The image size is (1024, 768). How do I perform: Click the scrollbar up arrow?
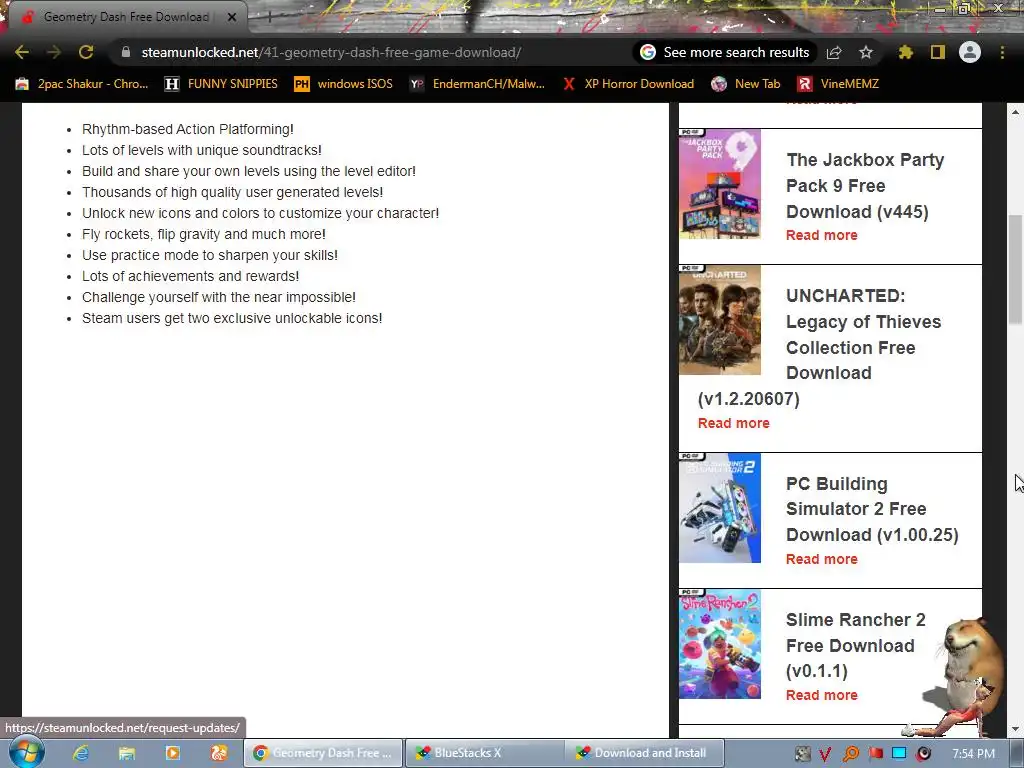[1015, 112]
